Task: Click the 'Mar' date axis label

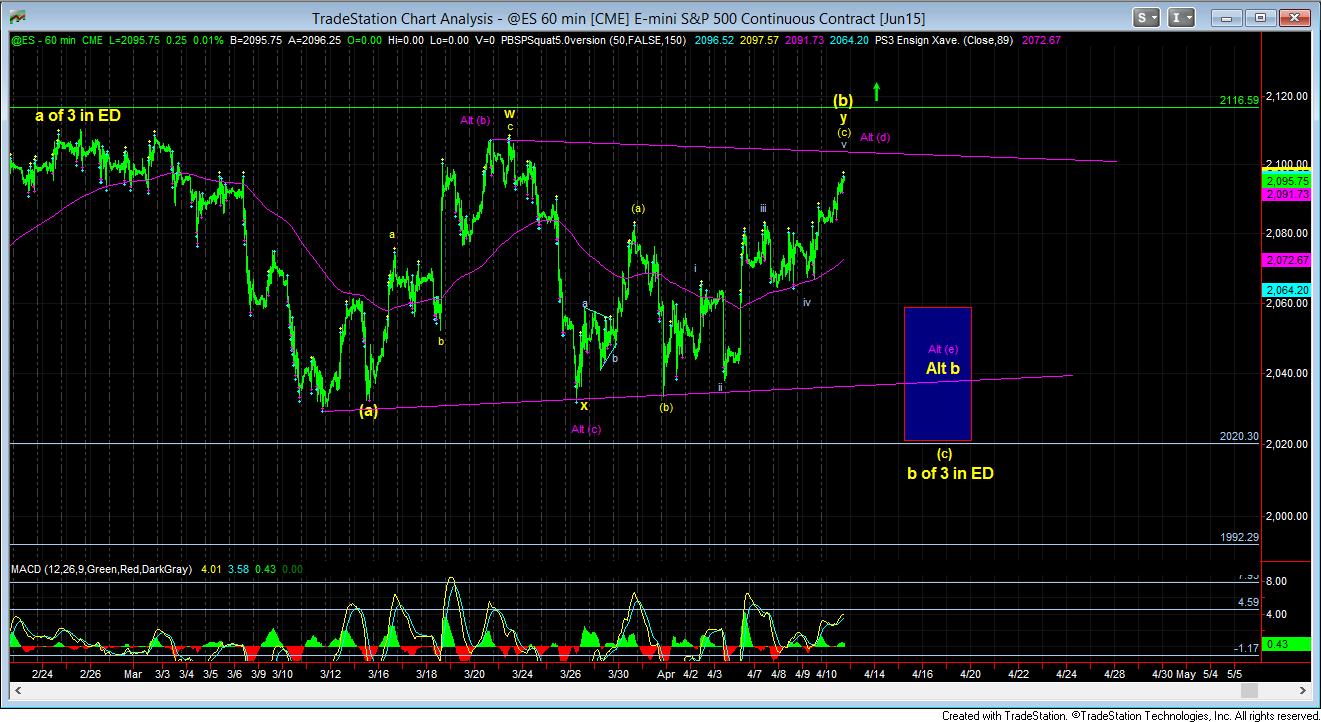Action: [133, 675]
